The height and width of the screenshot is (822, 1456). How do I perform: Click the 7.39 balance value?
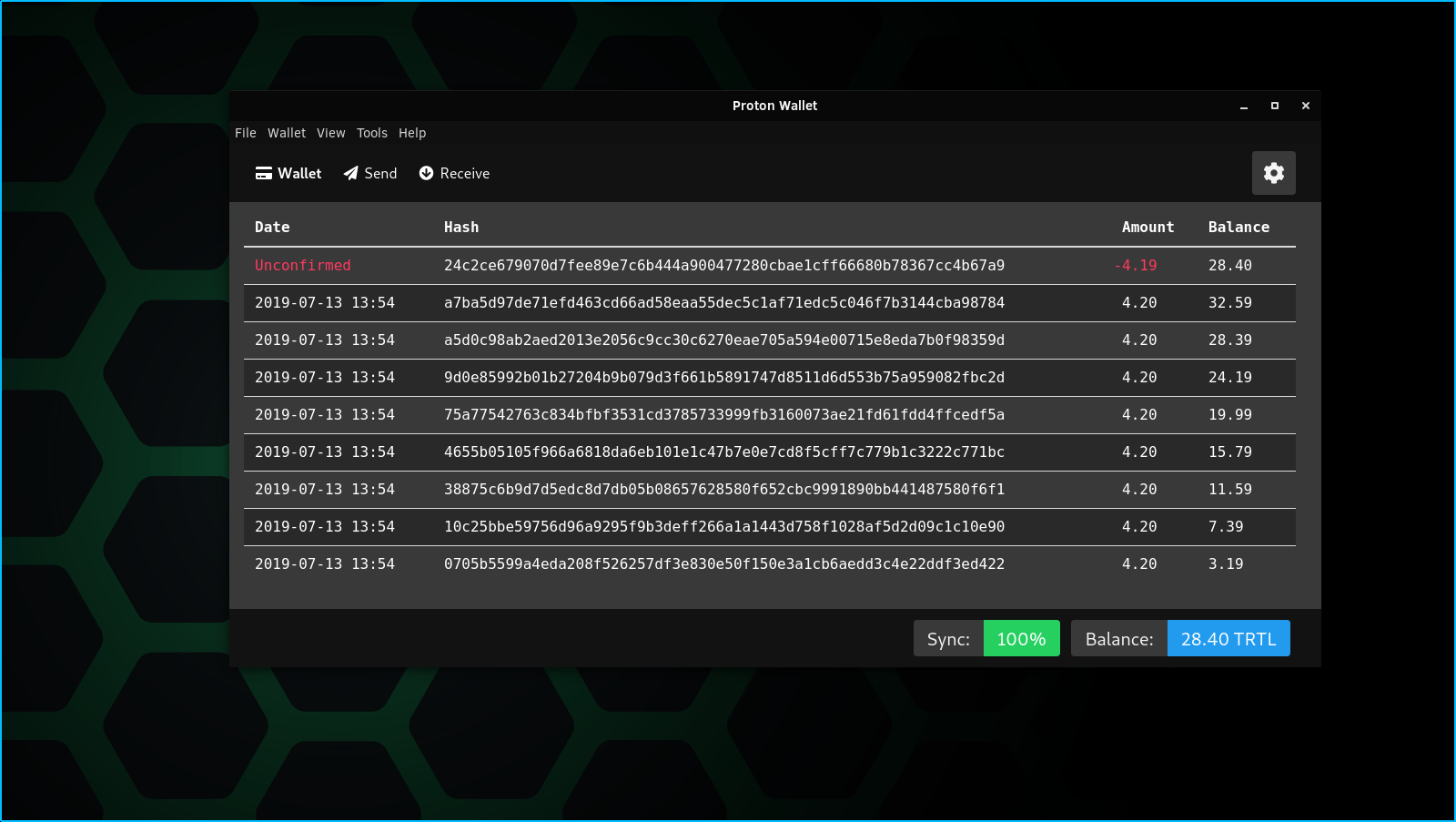(1226, 526)
